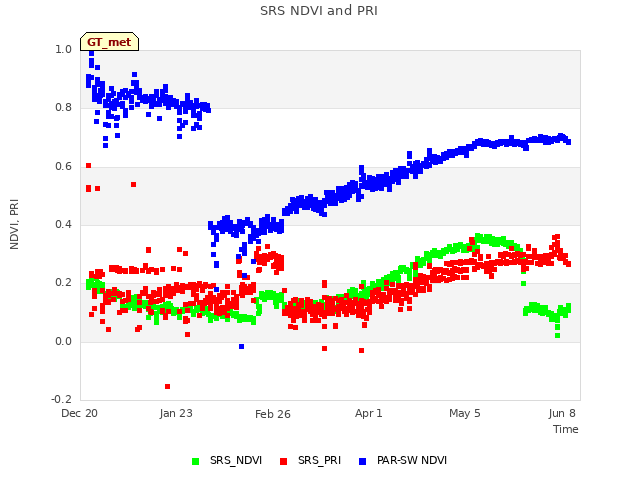This screenshot has height=480, width=640.
Task: Click the NDVI, PRI y-axis title
Action: [14, 224]
